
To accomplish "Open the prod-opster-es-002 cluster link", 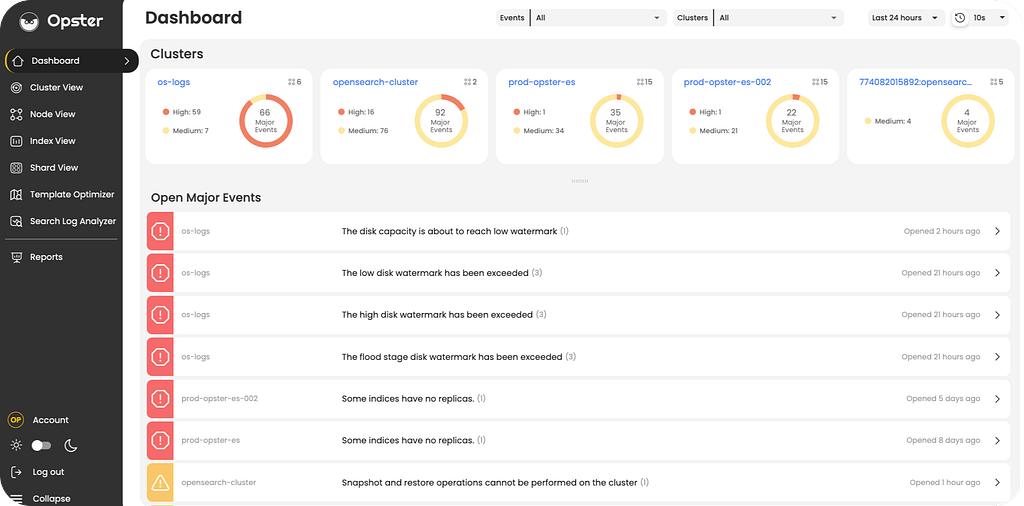I will (x=728, y=82).
